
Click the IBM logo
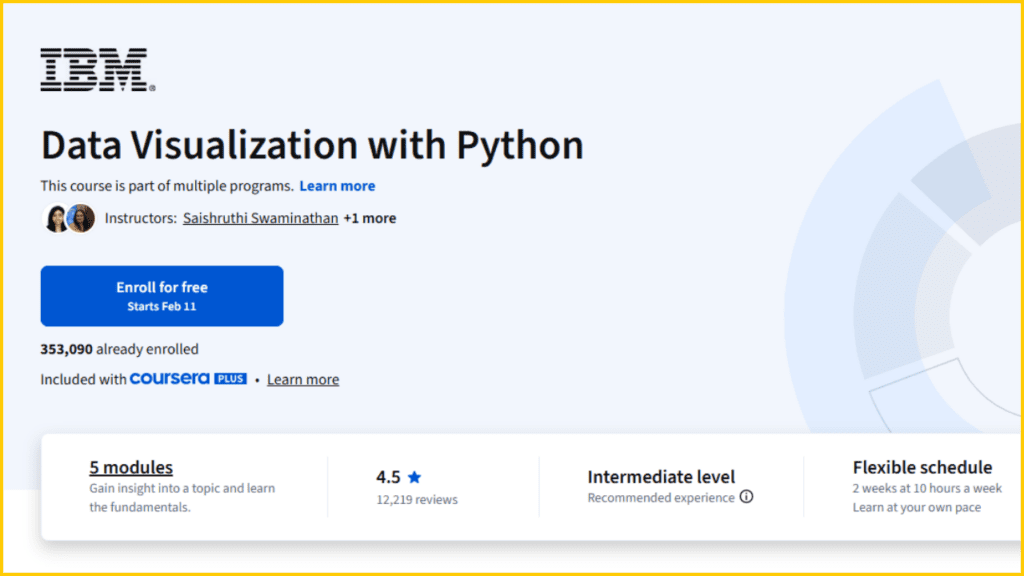tap(92, 69)
